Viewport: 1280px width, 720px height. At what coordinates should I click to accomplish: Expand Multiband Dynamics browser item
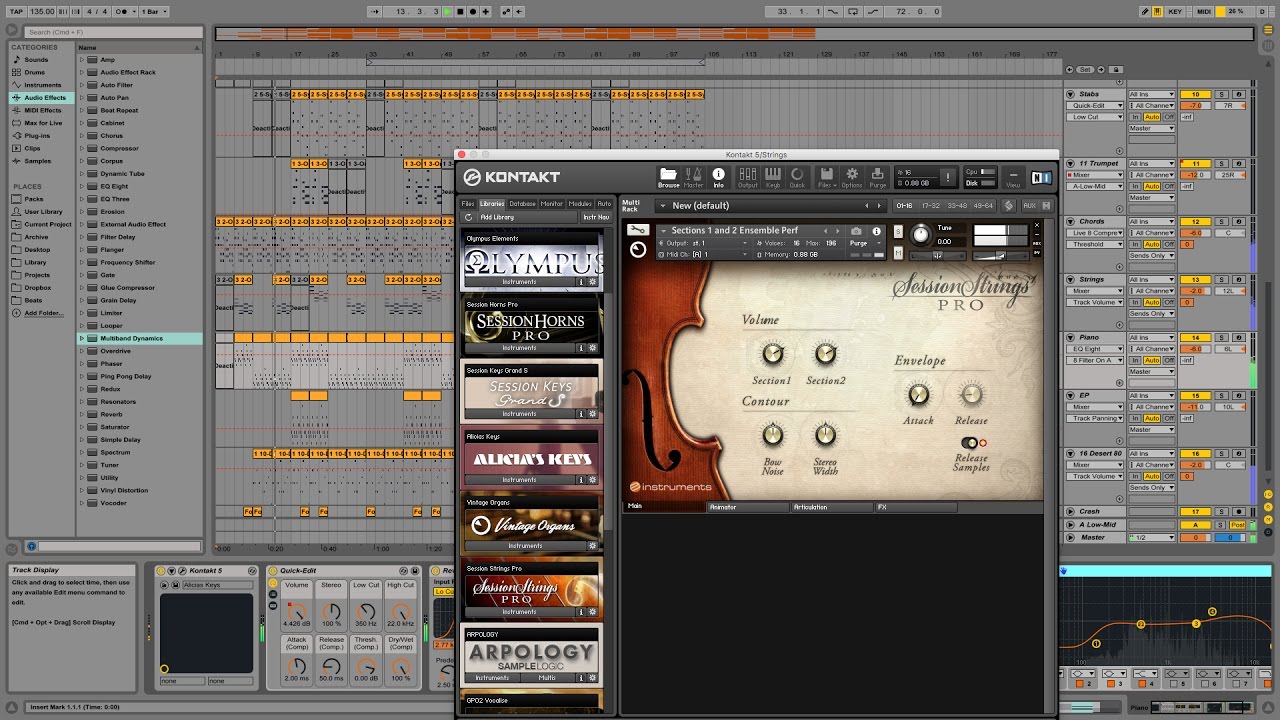point(82,338)
